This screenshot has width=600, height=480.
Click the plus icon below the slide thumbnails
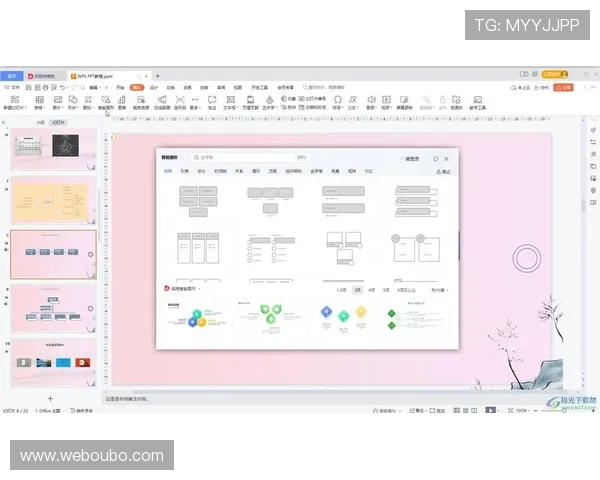point(51,398)
